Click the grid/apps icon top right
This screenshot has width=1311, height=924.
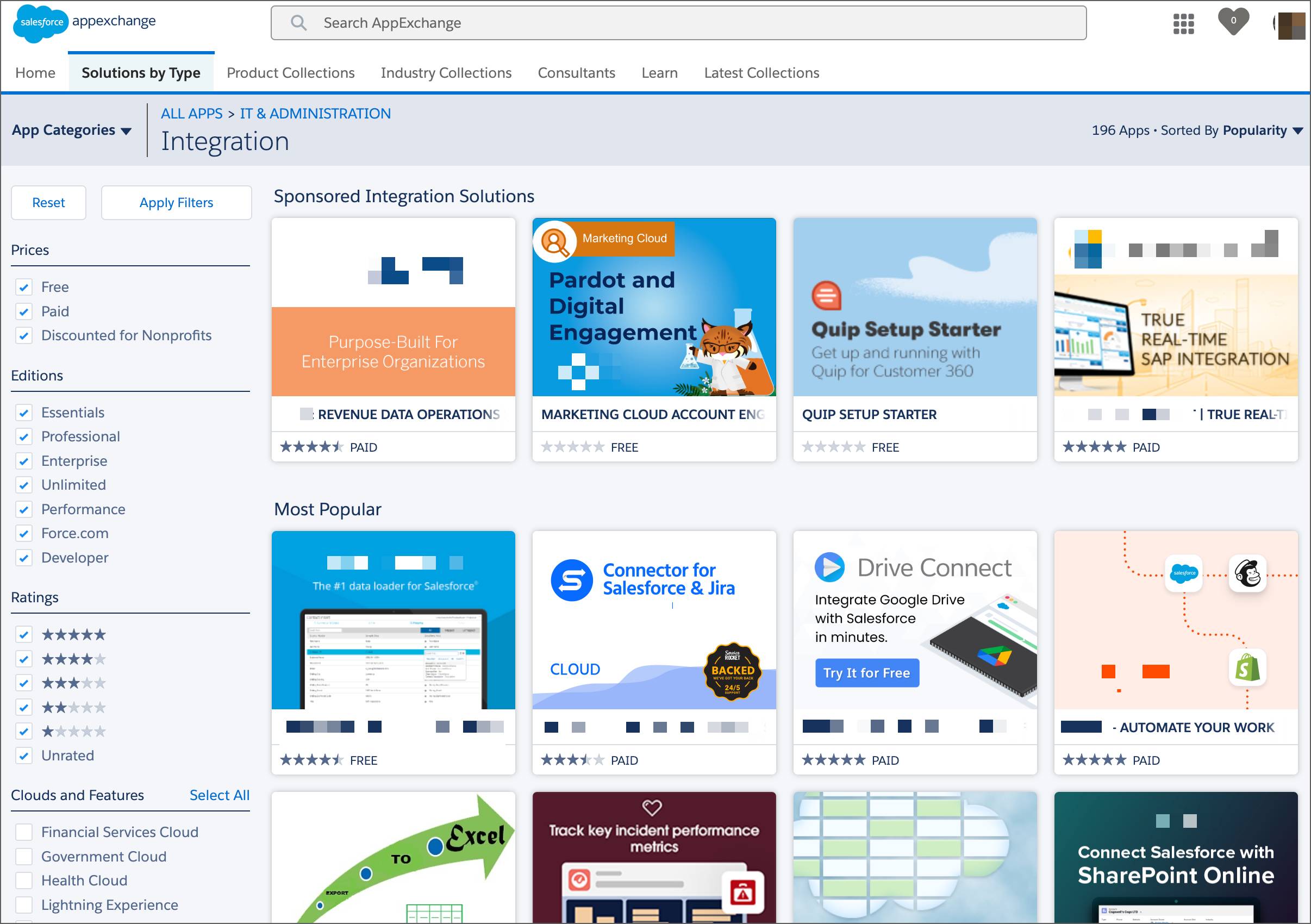[x=1183, y=22]
